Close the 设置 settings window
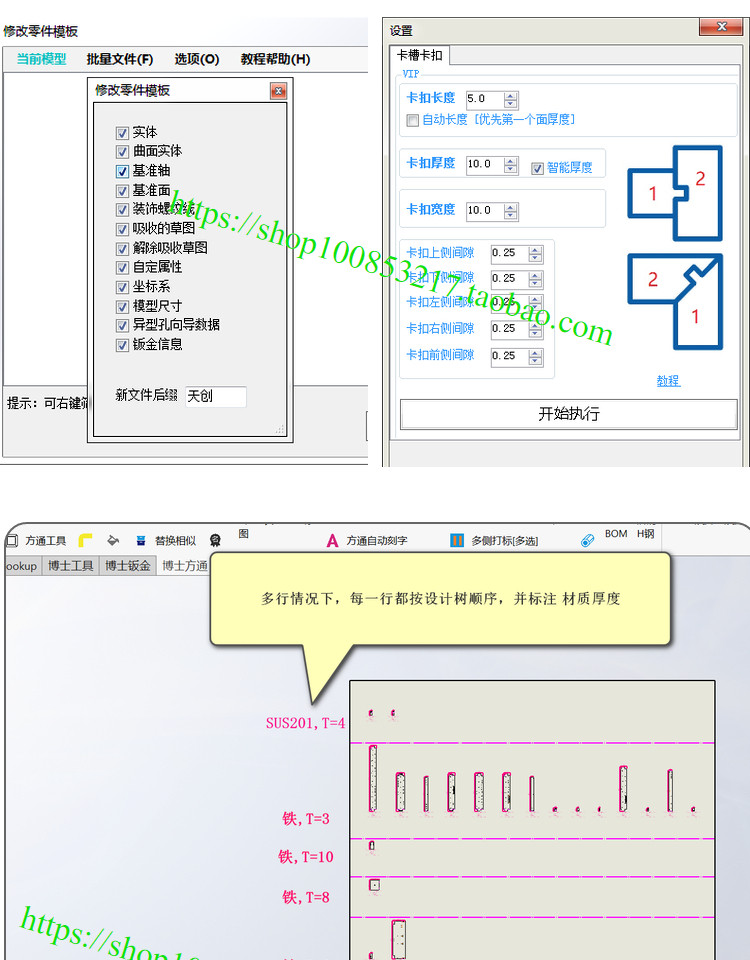 tap(721, 26)
